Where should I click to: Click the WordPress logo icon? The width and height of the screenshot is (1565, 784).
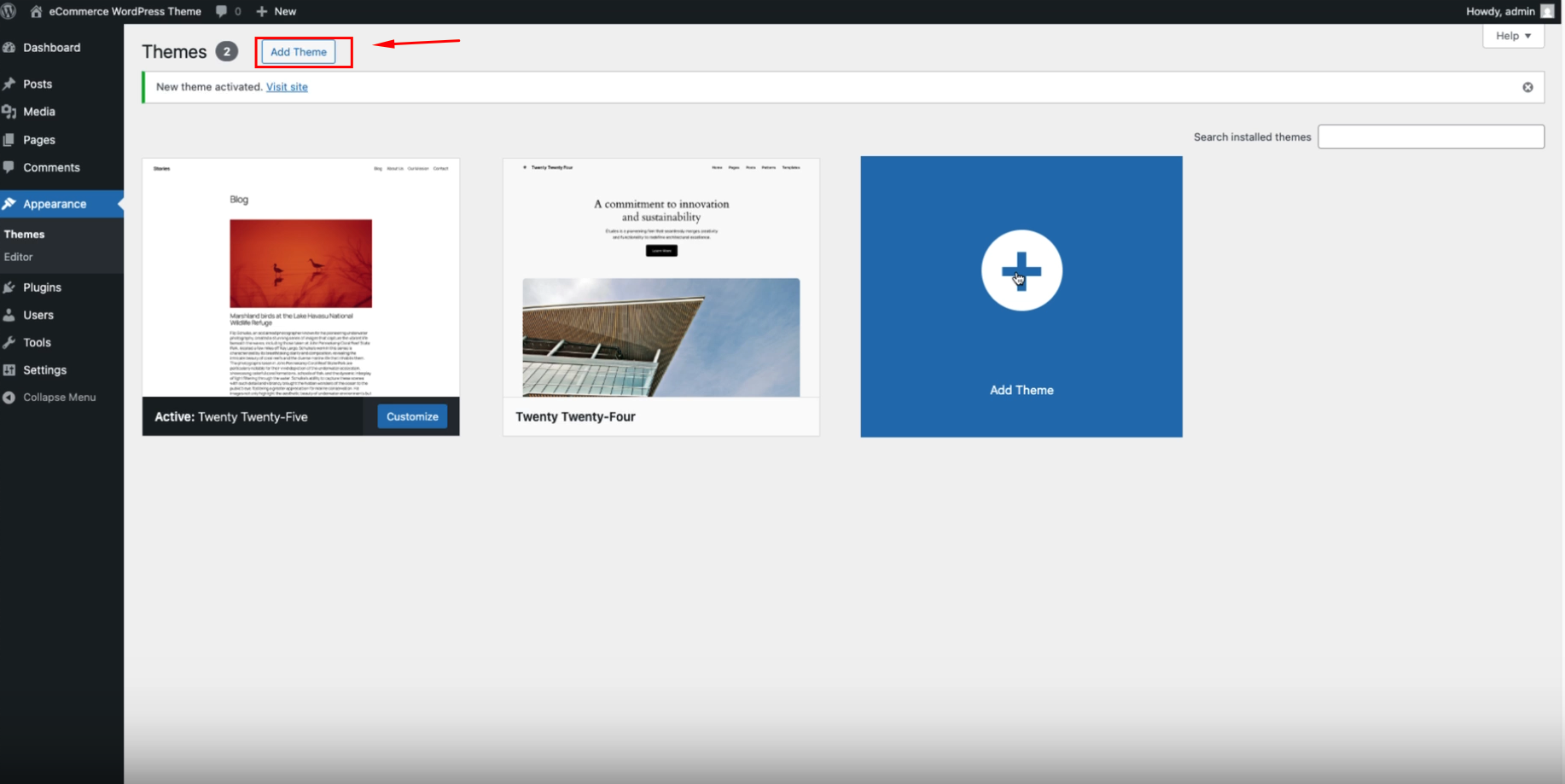click(x=9, y=11)
